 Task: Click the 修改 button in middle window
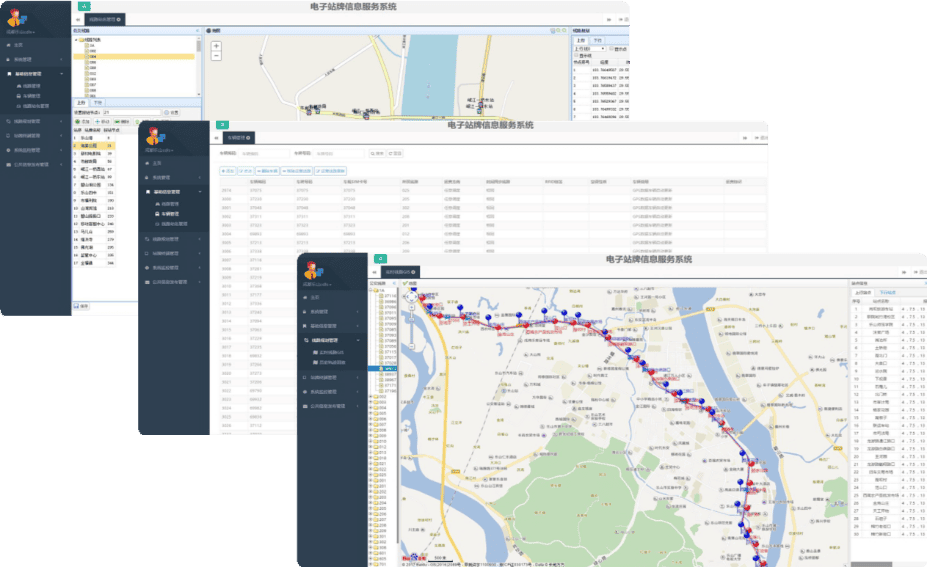[x=245, y=171]
